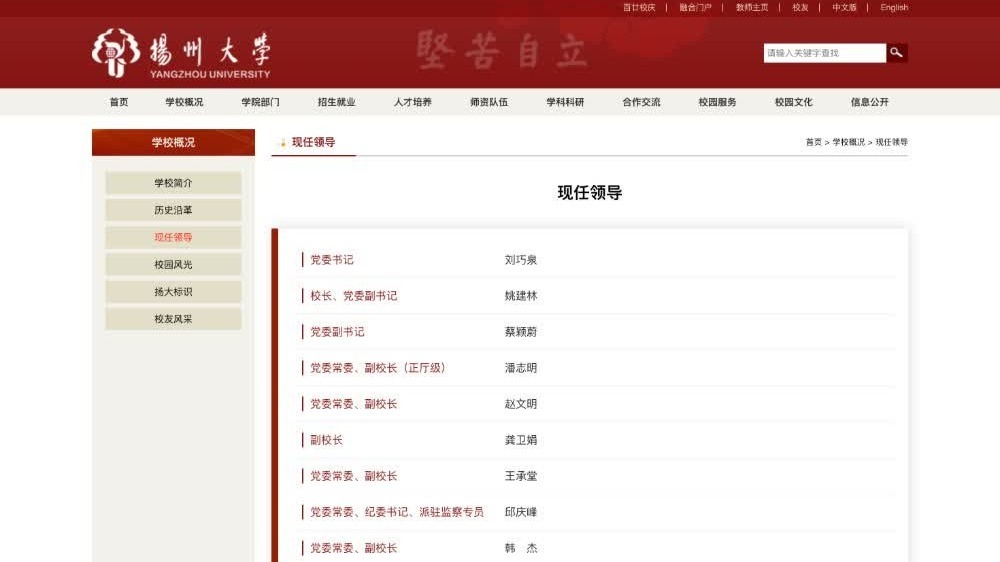Click 学校概况 in breadcrumb trail
Image resolution: width=1000 pixels, height=562 pixels.
pyautogui.click(x=848, y=142)
